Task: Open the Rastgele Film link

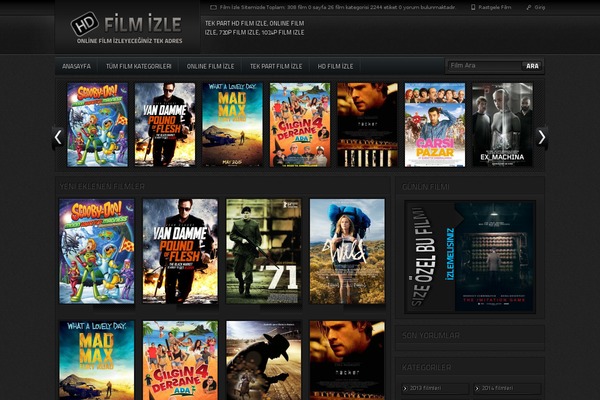Action: [494, 7]
